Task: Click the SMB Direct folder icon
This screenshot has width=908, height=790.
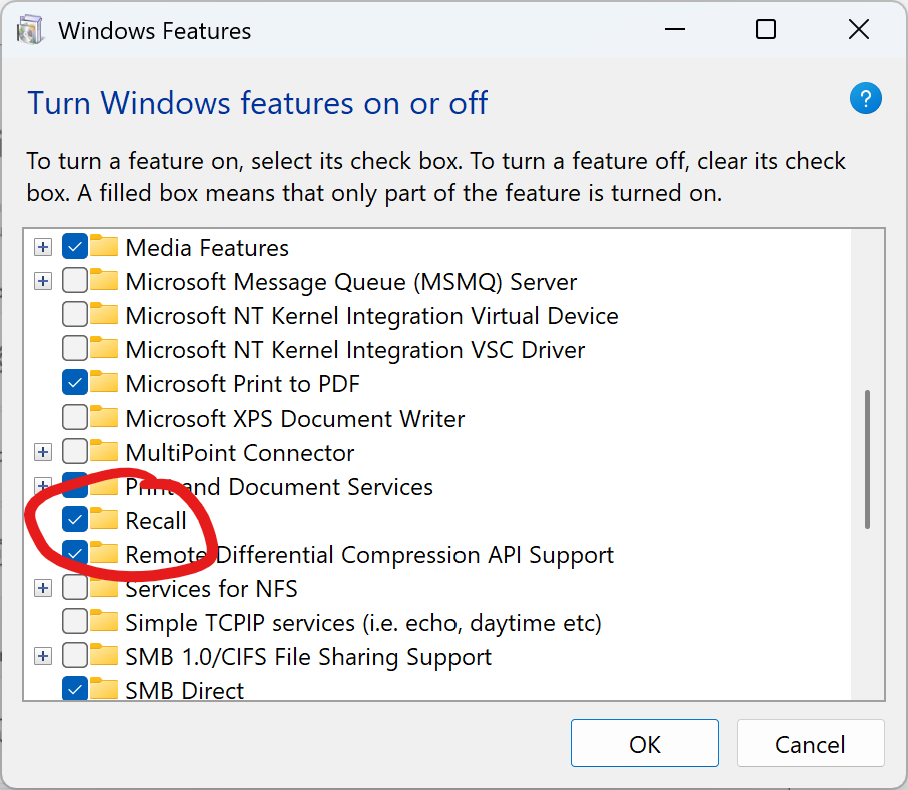Action: 104,689
